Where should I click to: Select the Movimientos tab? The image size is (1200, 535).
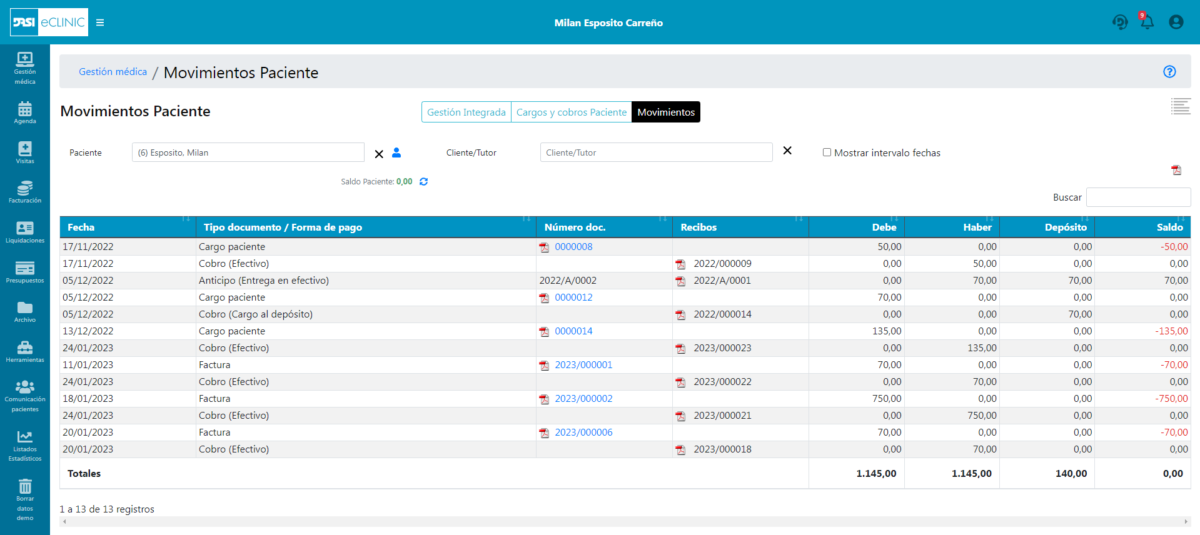point(666,112)
